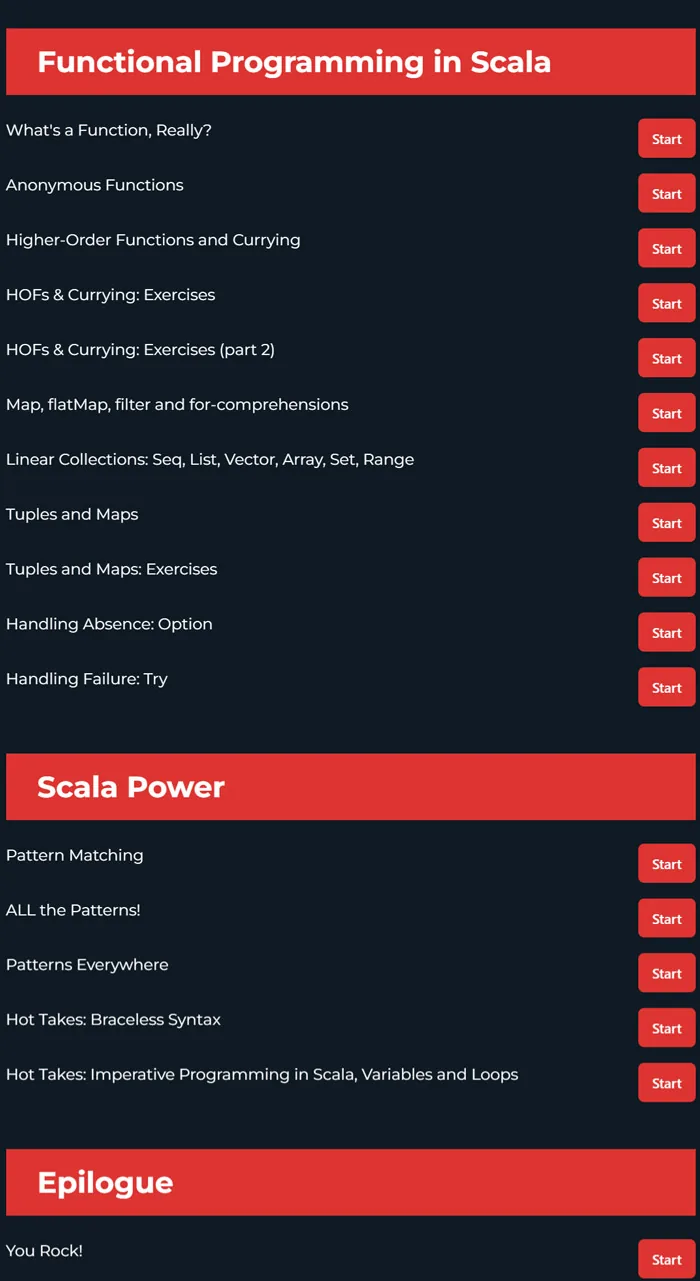
Task: Begin Map, flatMap, filter and for-comprehensions lesson
Action: coord(667,413)
